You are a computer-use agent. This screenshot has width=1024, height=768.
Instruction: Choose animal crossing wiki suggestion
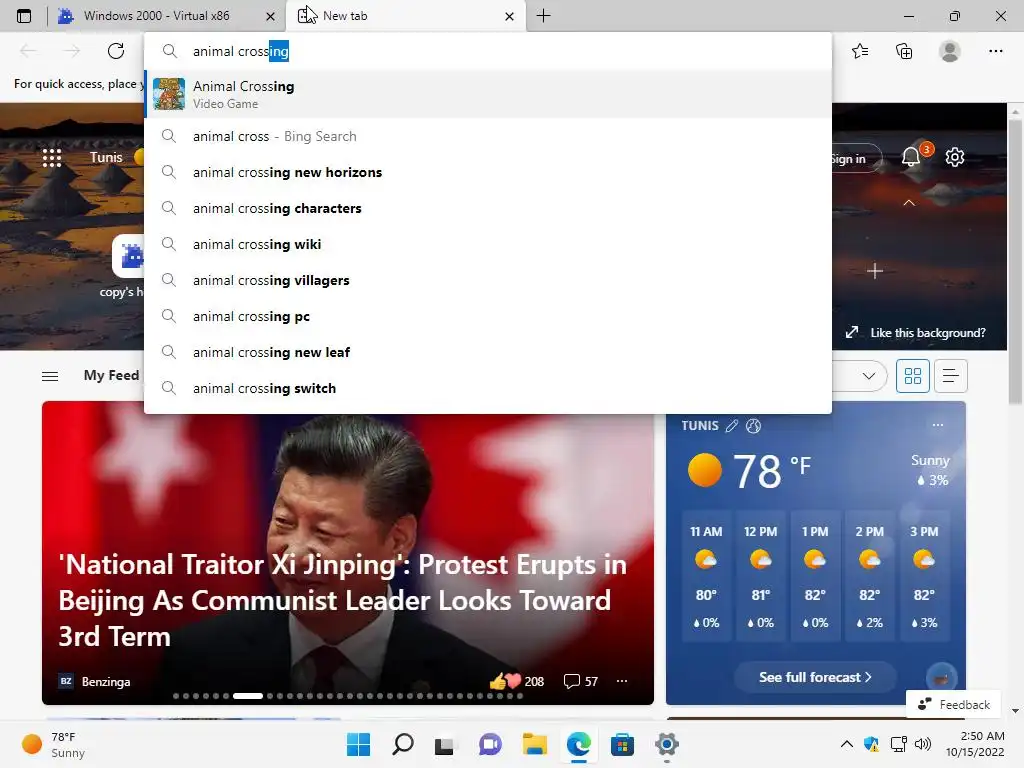(x=488, y=244)
